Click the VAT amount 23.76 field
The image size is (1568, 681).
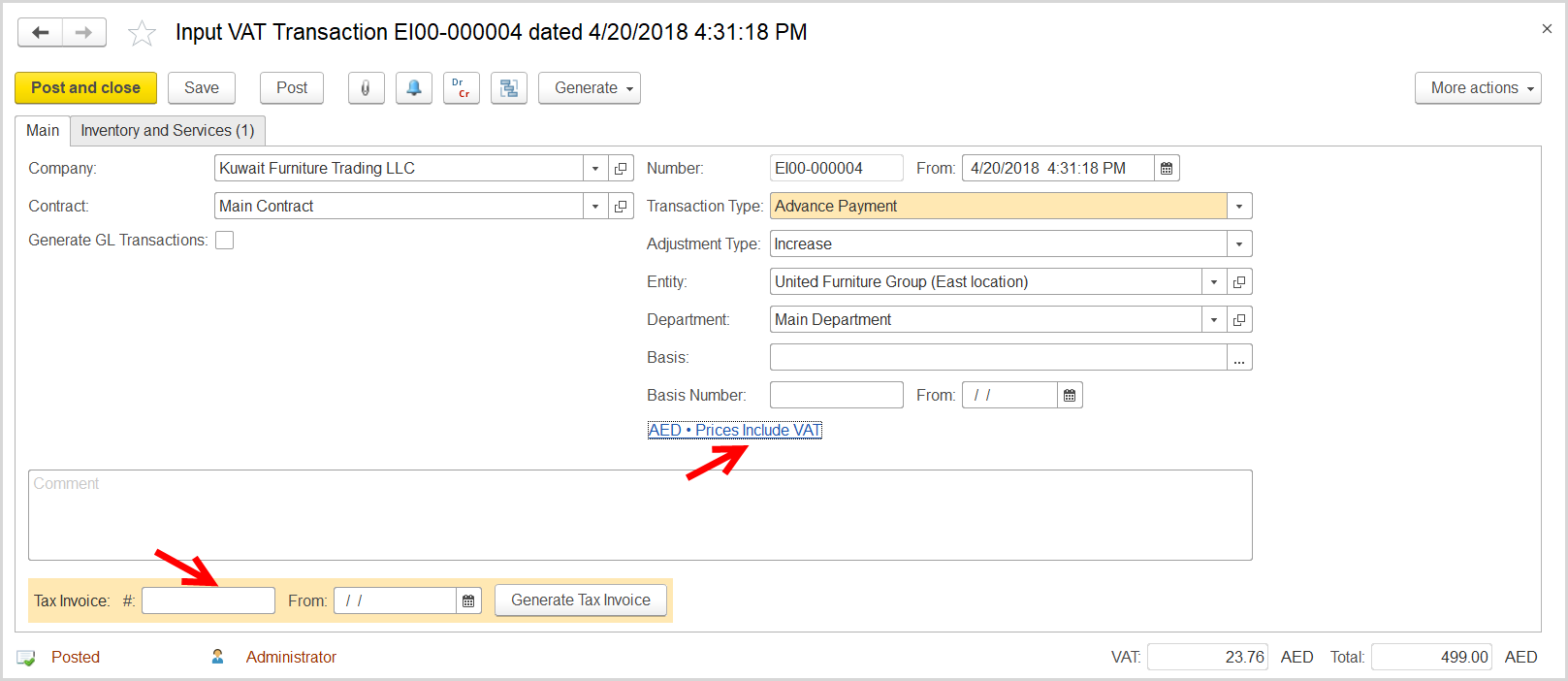[x=1207, y=657]
